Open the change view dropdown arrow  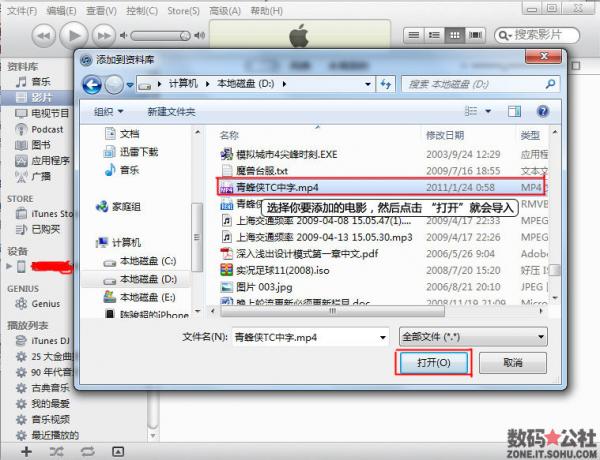(488, 112)
